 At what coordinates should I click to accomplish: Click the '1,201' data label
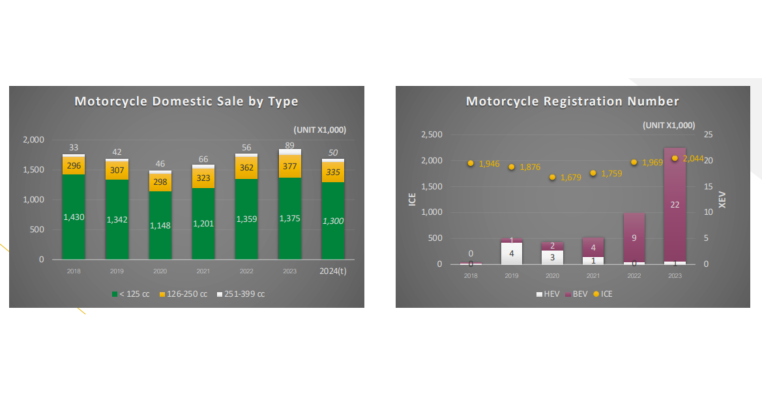click(203, 224)
